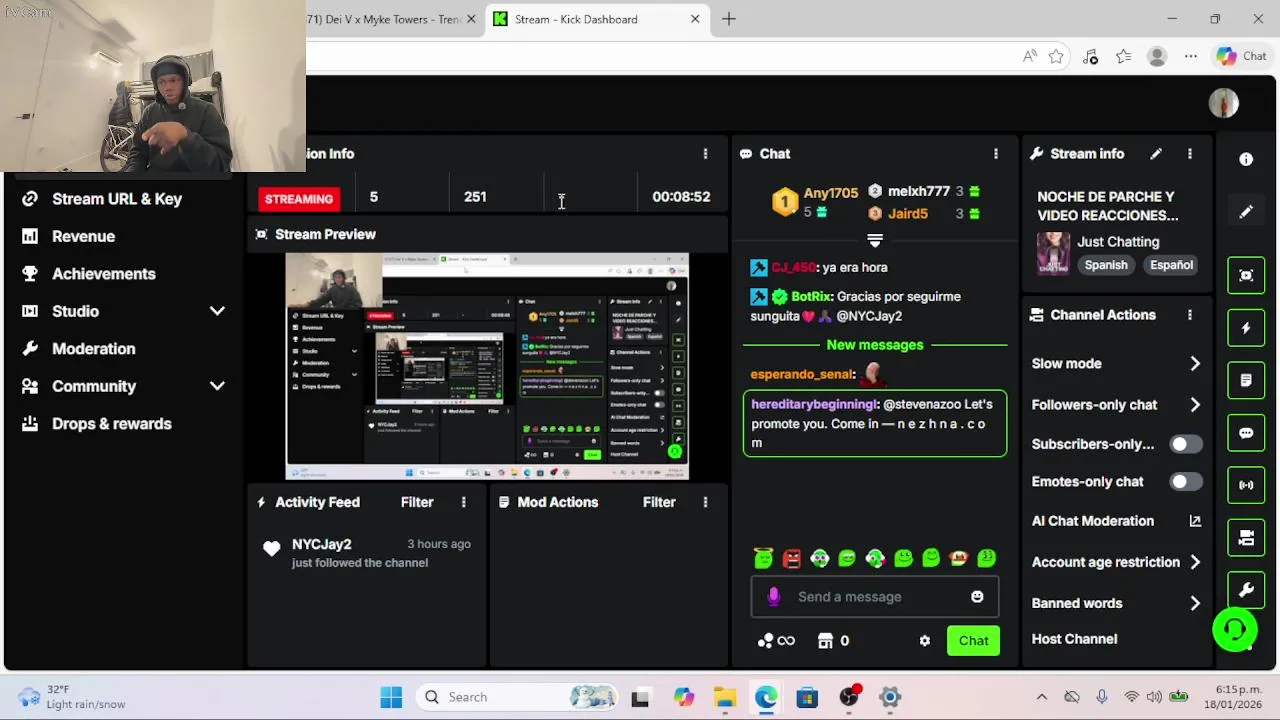Click username esperando_senal in chat

coord(802,374)
